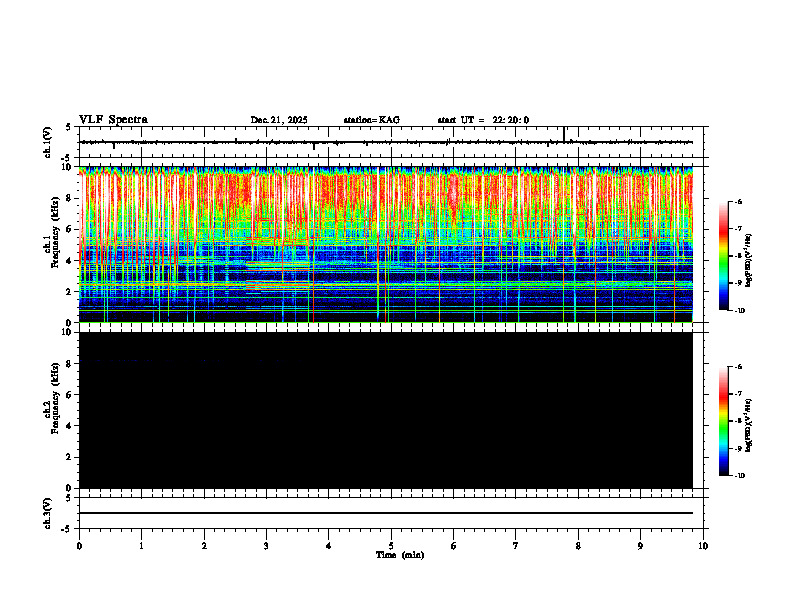
Task: Click the "start UT = 22:20:0" label
Action: (x=483, y=120)
